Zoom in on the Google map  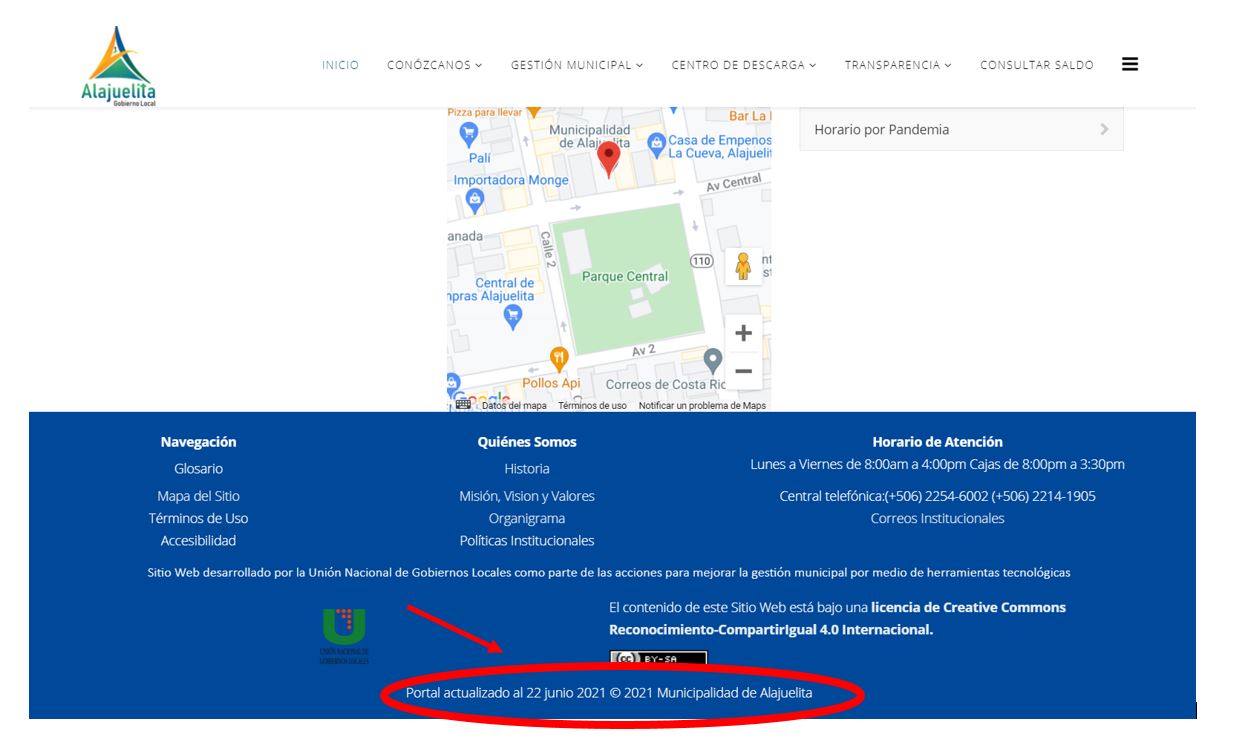click(742, 332)
